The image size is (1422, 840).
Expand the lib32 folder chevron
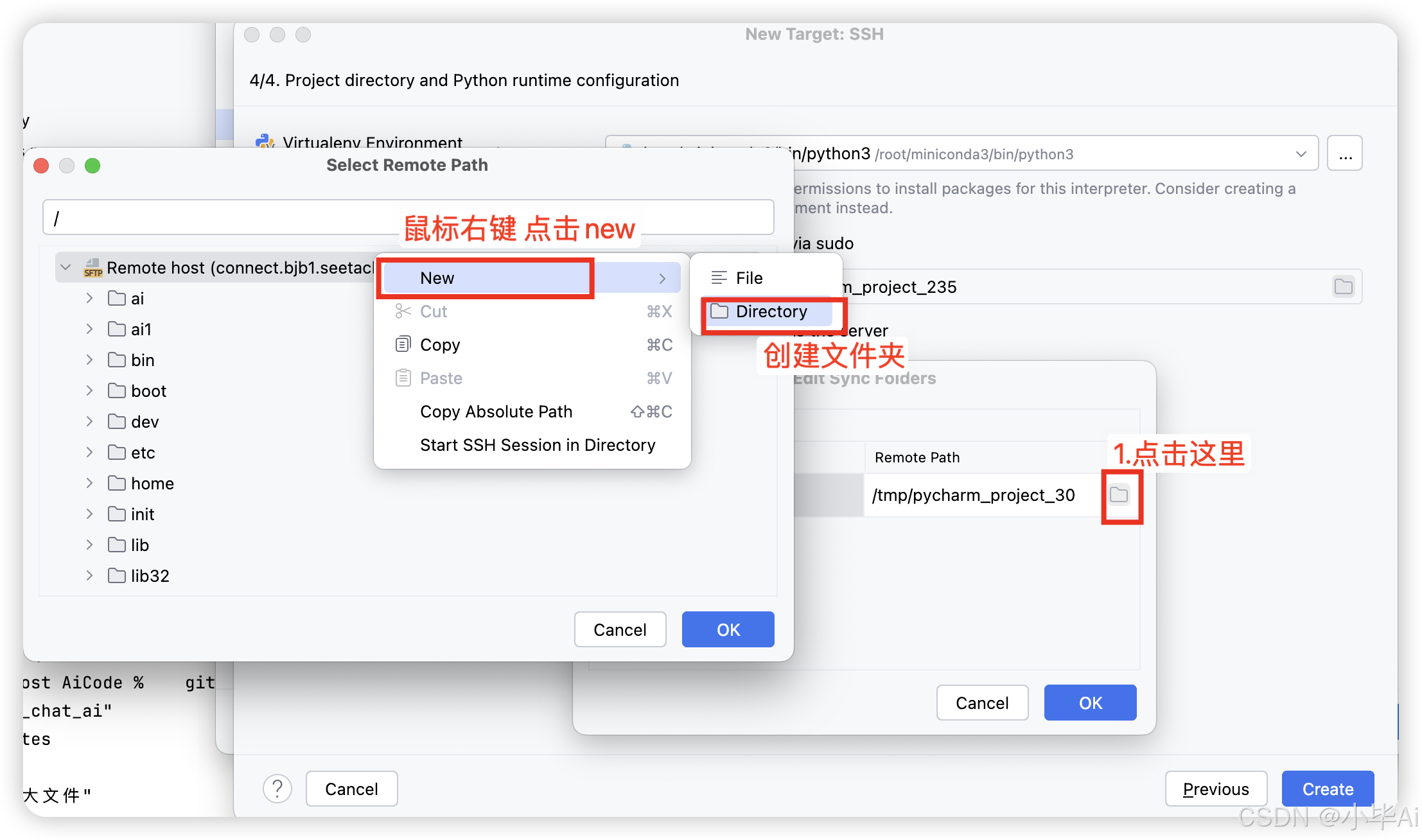coord(89,576)
